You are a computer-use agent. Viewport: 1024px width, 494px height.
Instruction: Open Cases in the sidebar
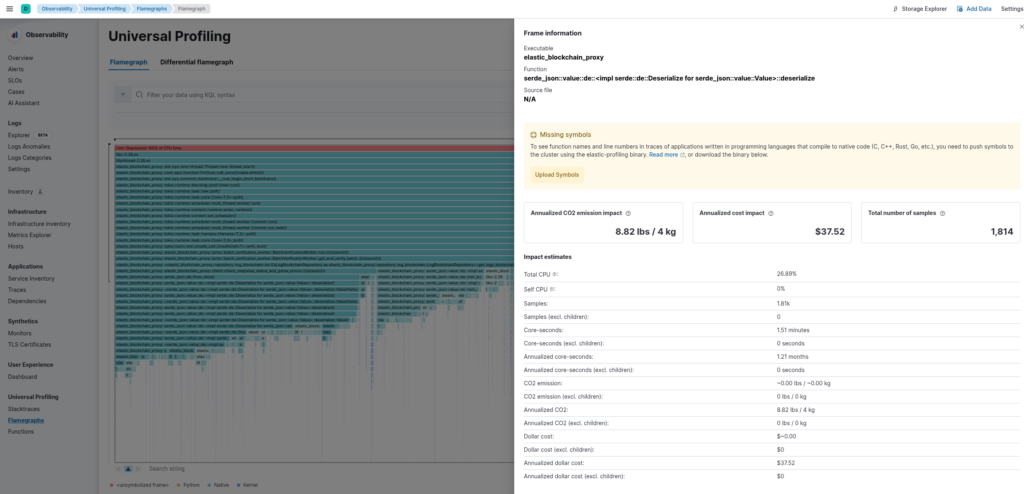coord(16,91)
